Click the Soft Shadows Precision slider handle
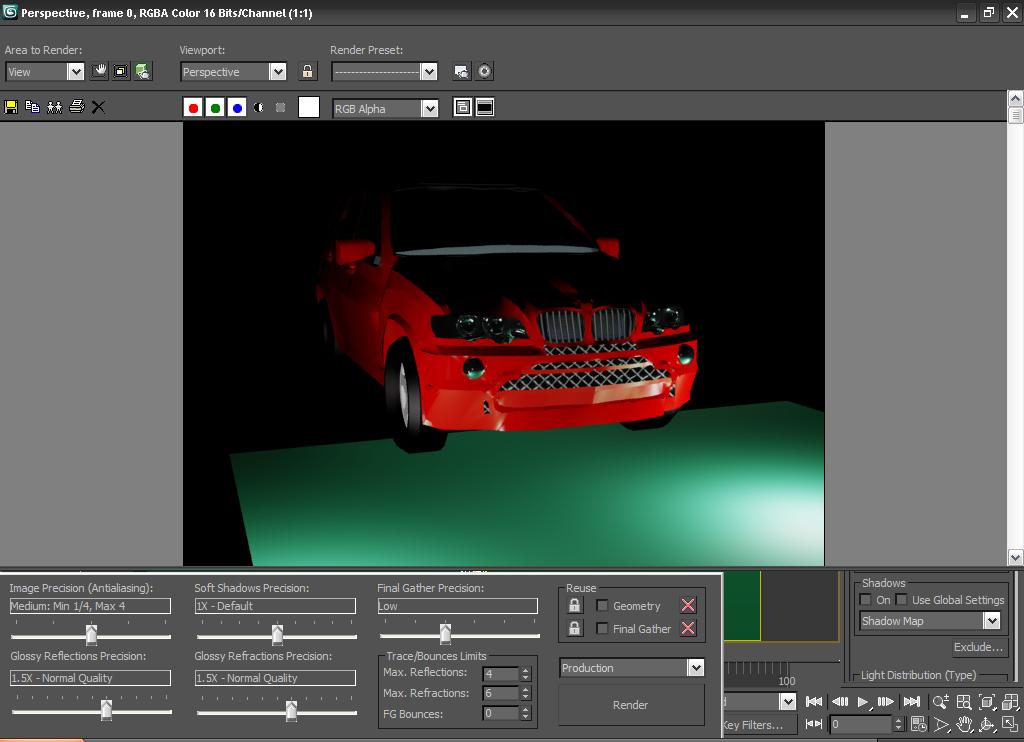The width and height of the screenshot is (1024, 742). click(278, 634)
